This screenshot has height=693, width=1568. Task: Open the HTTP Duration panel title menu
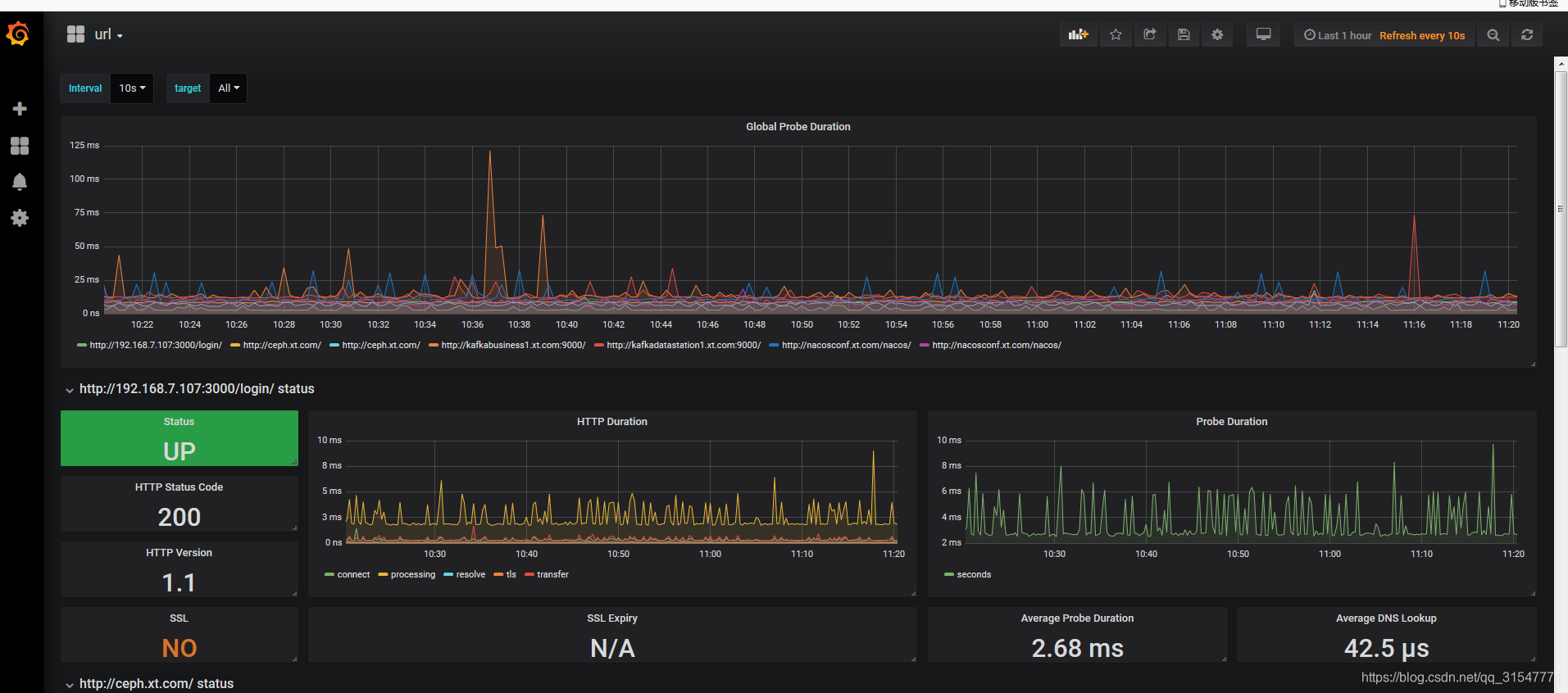tap(611, 421)
